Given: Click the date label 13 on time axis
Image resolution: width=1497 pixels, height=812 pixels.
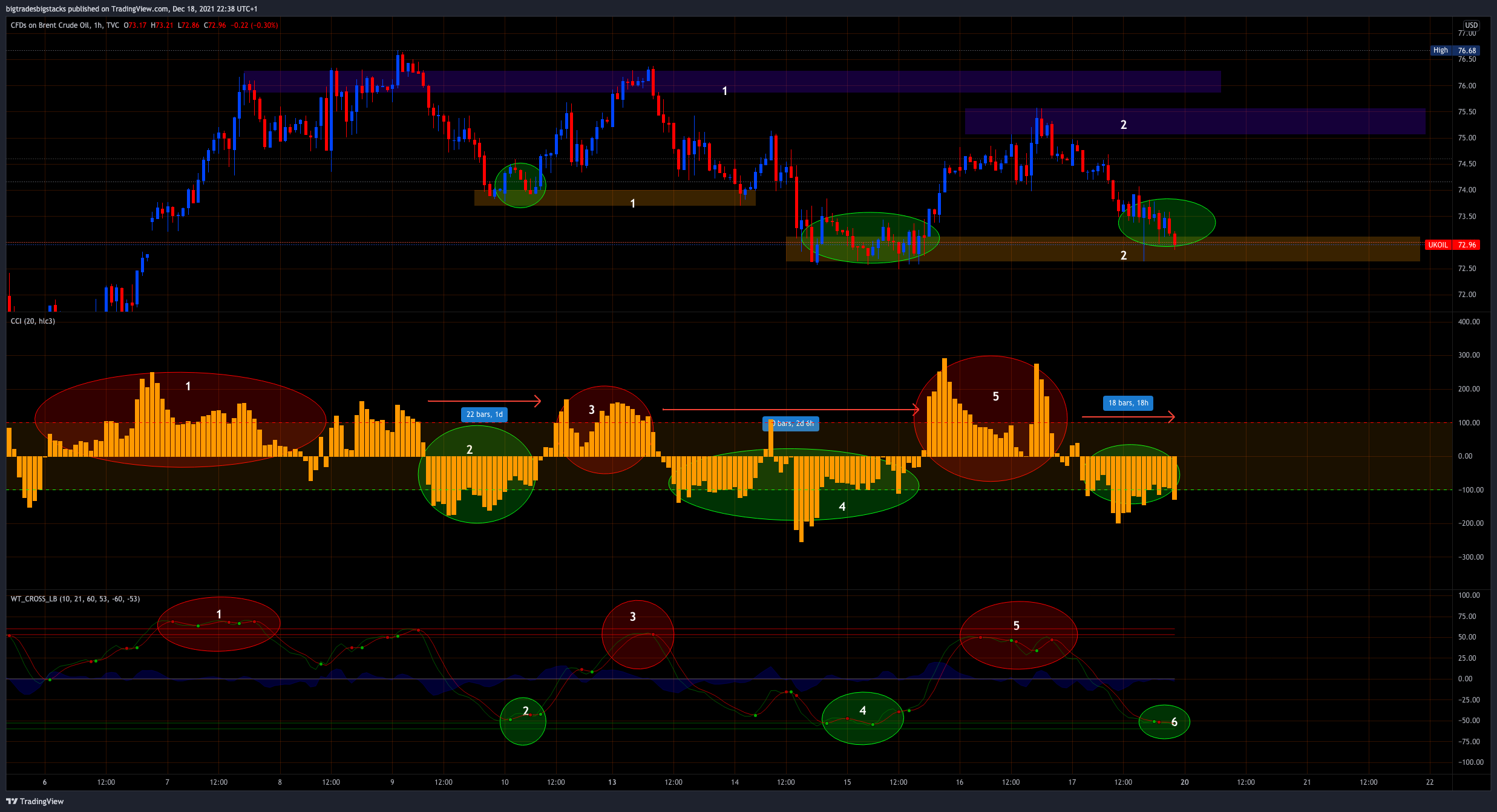Looking at the screenshot, I should 612,782.
